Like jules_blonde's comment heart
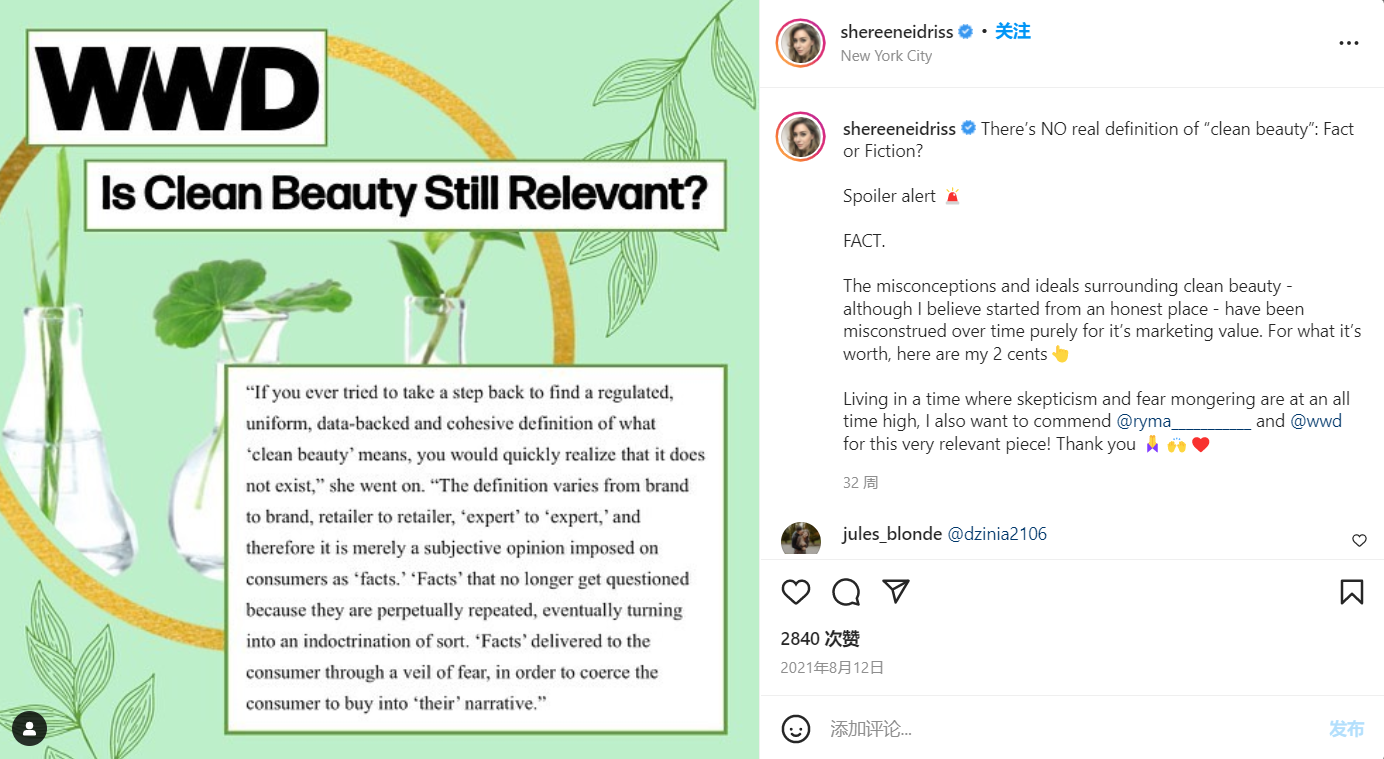 tap(1359, 540)
